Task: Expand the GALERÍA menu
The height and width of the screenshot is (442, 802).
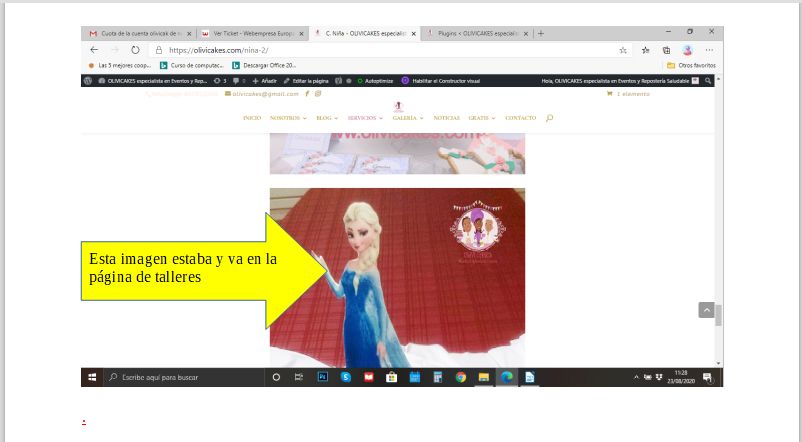Action: 408,118
